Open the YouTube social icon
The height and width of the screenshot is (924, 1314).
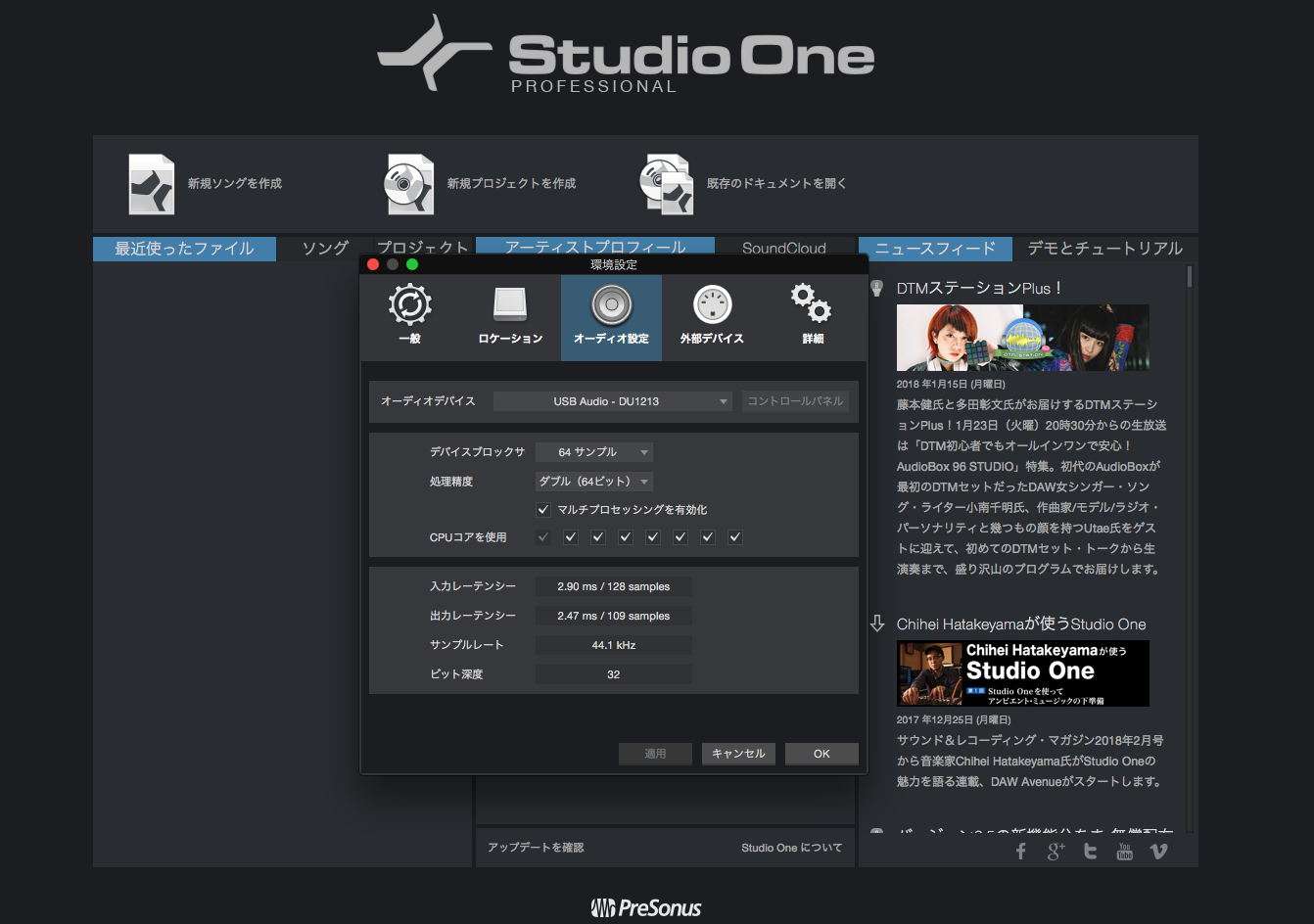pos(1124,851)
